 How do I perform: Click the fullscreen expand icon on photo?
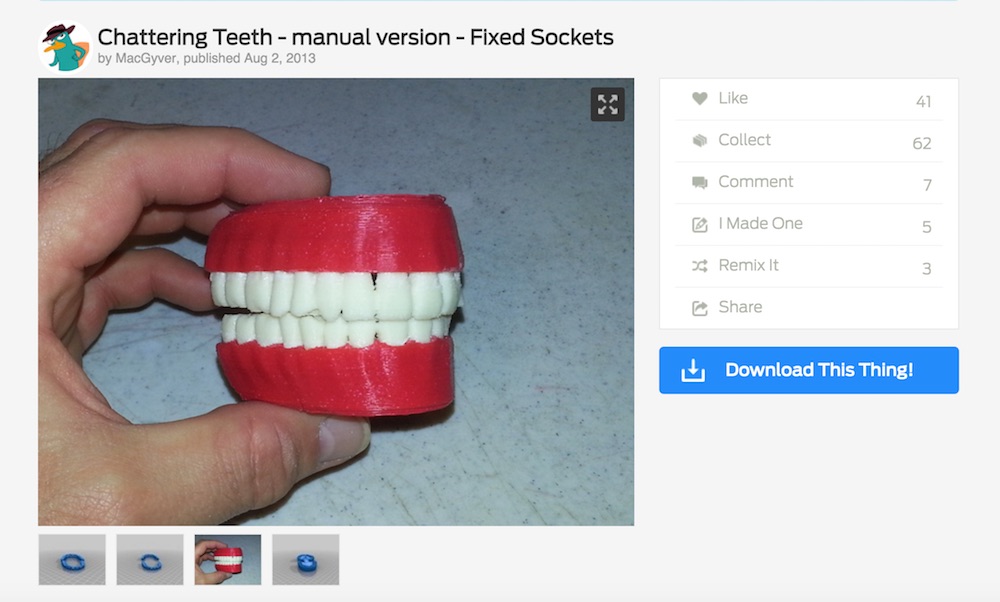[607, 105]
